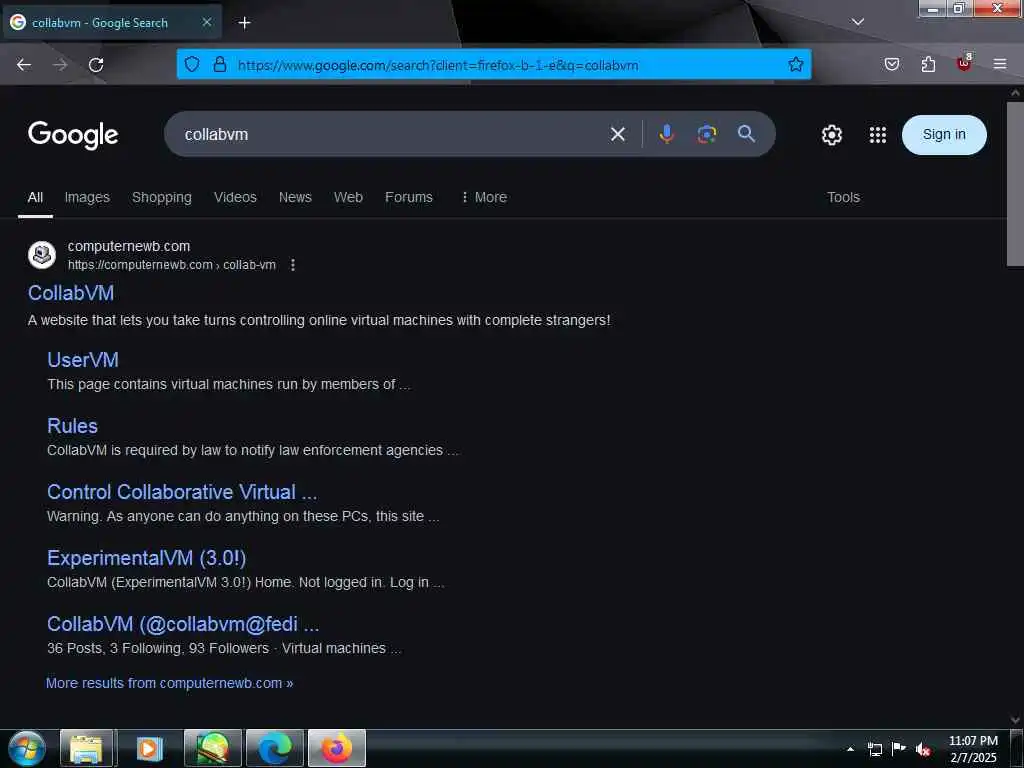
Task: List all tabs with the chevron
Action: pyautogui.click(x=857, y=22)
